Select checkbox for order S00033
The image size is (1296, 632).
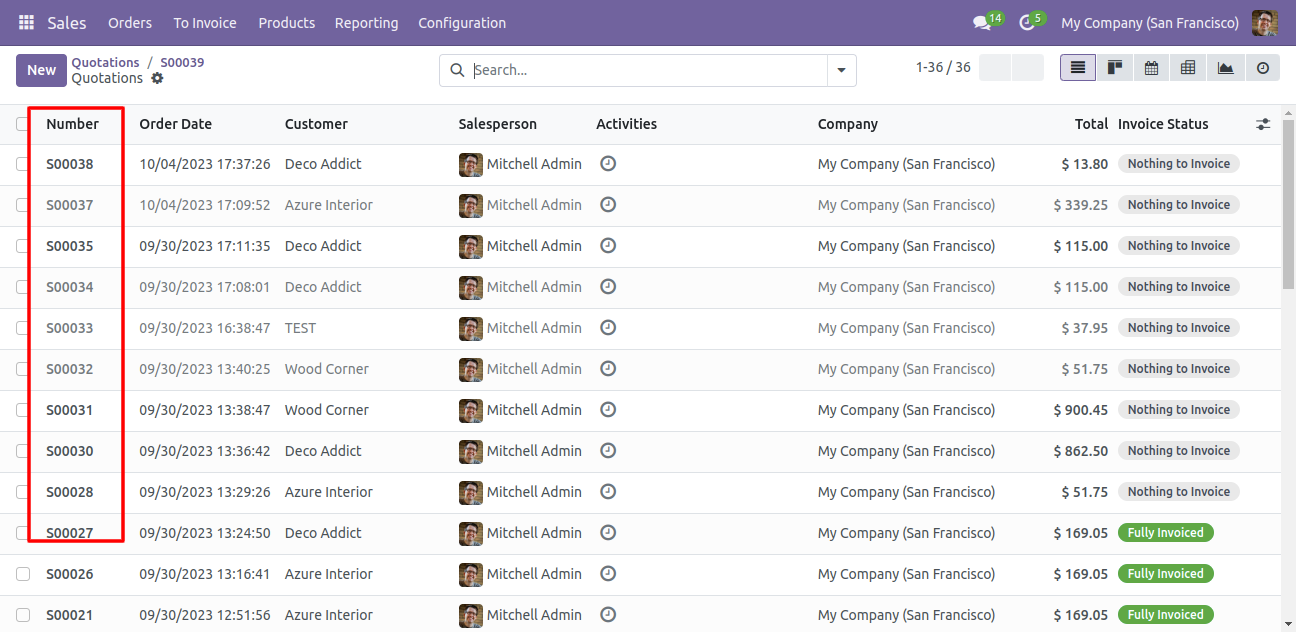coord(23,328)
